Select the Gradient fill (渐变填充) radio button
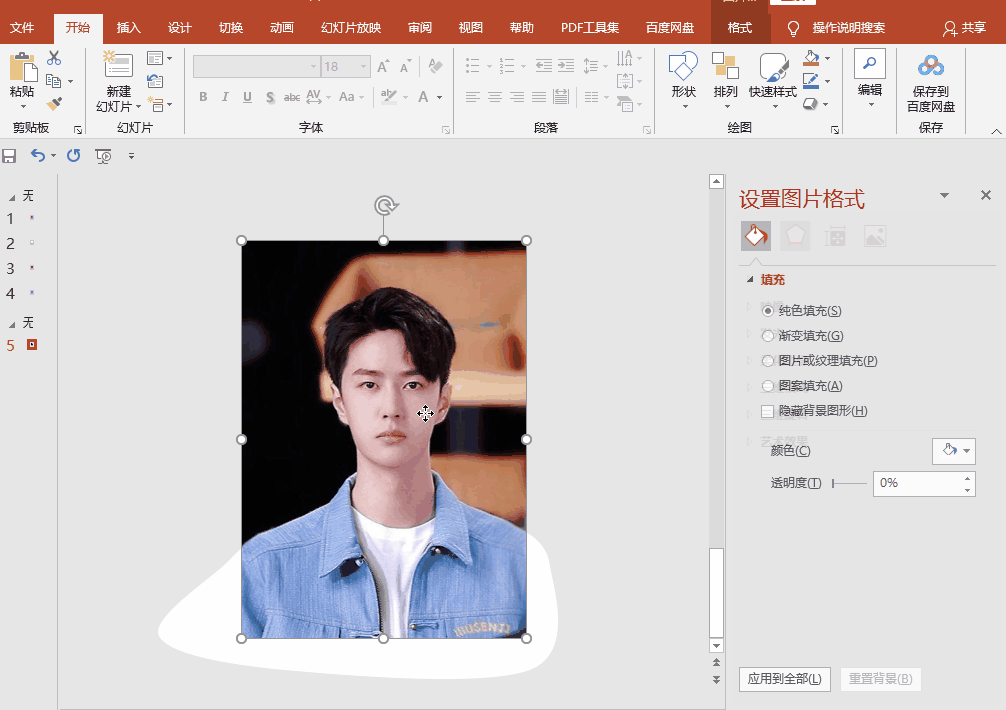Screen dimensions: 1006x710 768,336
